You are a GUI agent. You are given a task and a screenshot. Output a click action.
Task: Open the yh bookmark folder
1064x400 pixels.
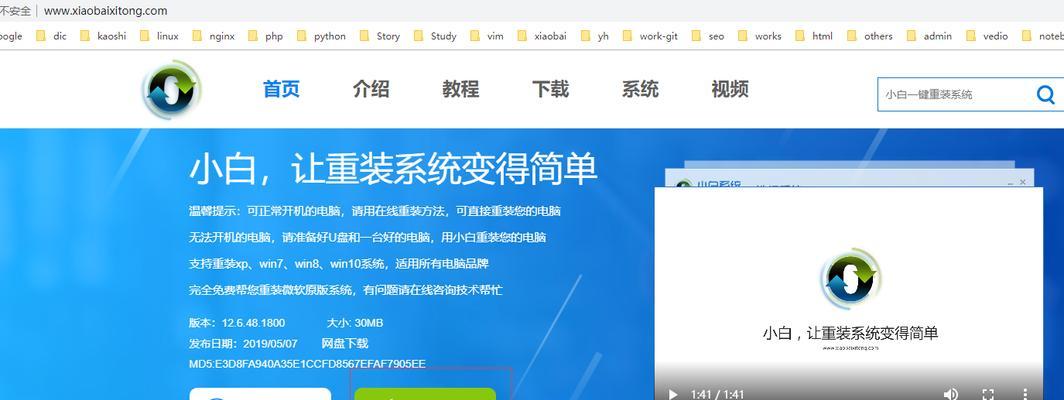point(595,36)
